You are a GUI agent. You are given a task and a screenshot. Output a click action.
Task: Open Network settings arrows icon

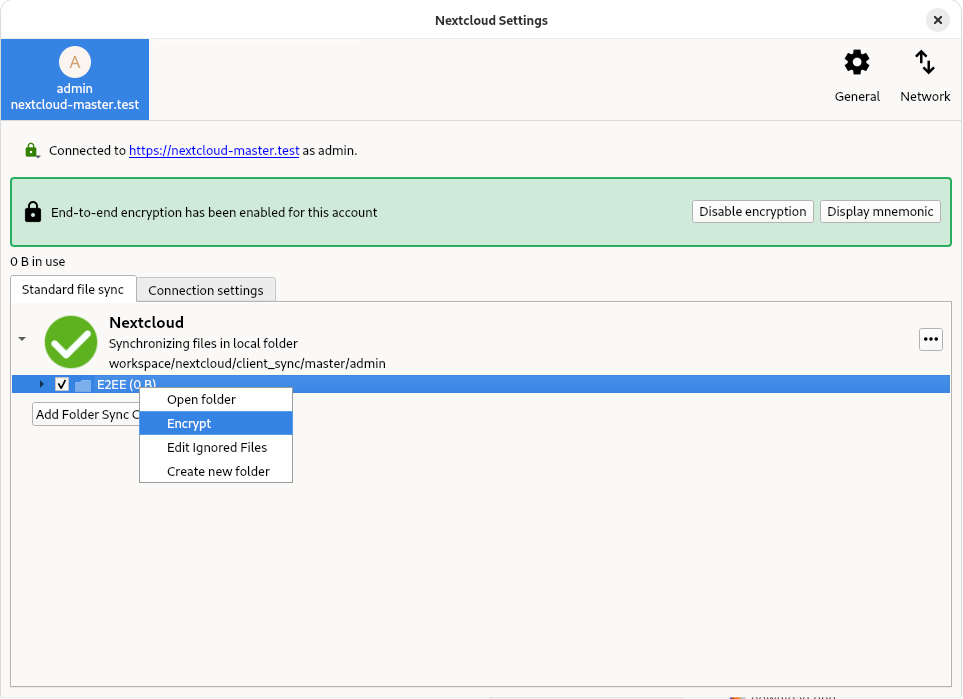pyautogui.click(x=925, y=63)
